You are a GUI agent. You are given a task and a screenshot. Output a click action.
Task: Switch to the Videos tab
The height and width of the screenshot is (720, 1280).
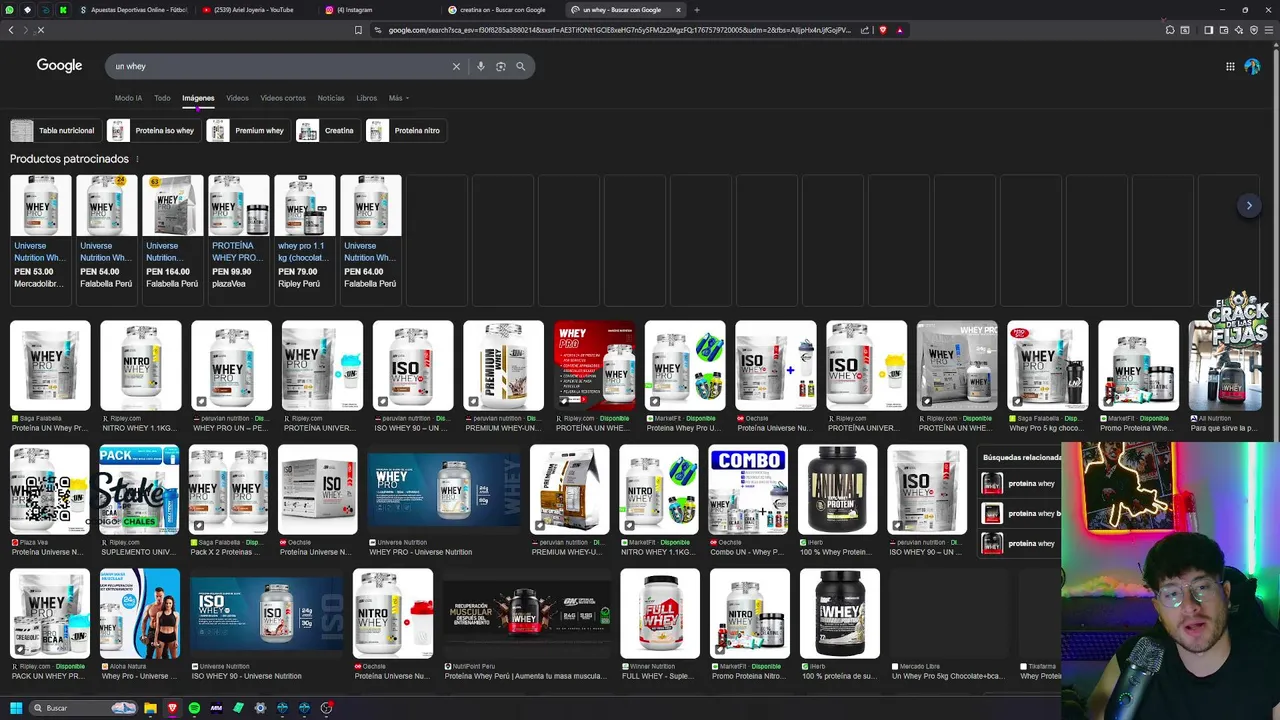[237, 98]
